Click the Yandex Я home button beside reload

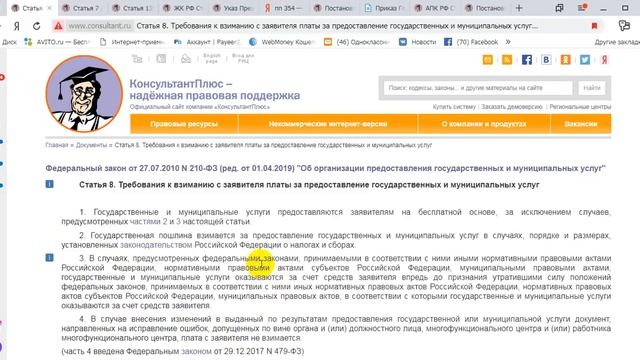17,26
